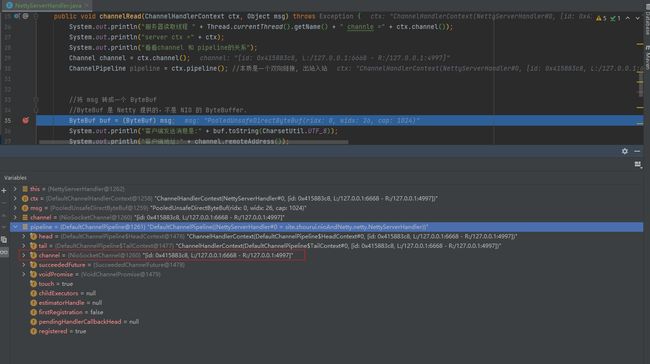Select the 'touch = true' field
Screen dimensions: 650x364
pyautogui.click(x=327, y=284)
